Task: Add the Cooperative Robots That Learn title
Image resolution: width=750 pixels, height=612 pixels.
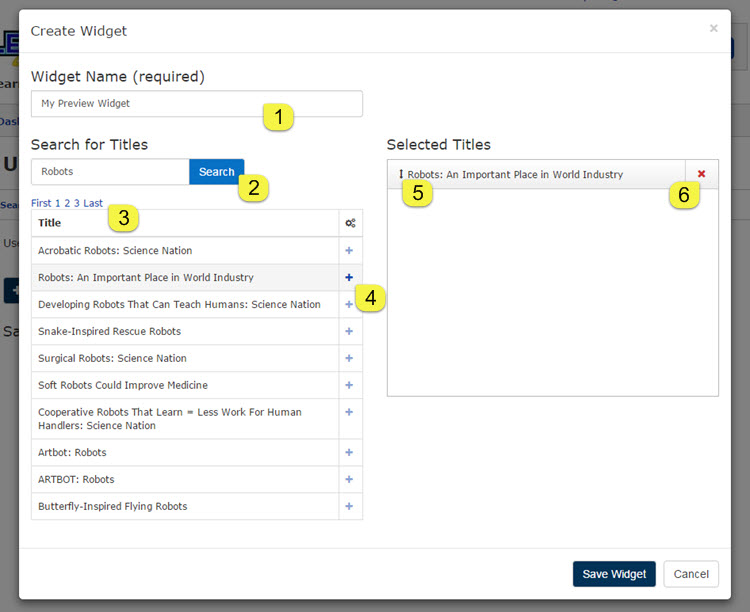Action: [349, 412]
